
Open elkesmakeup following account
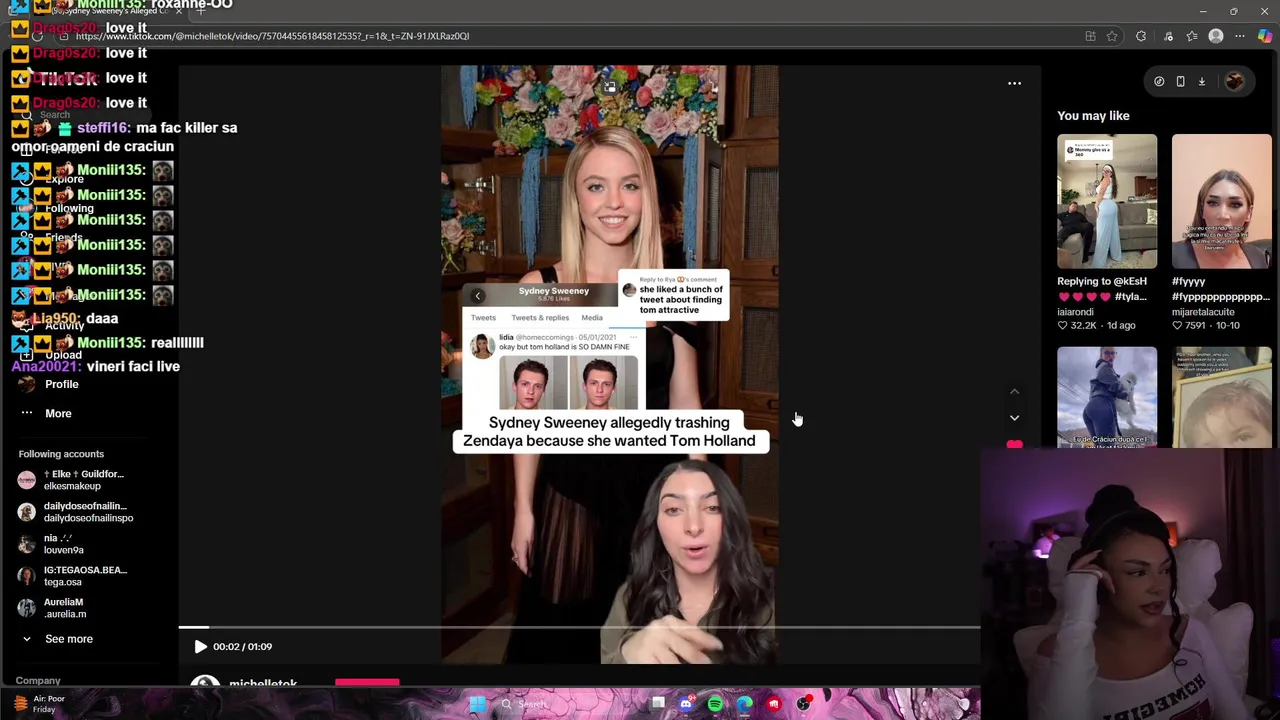tap(72, 480)
